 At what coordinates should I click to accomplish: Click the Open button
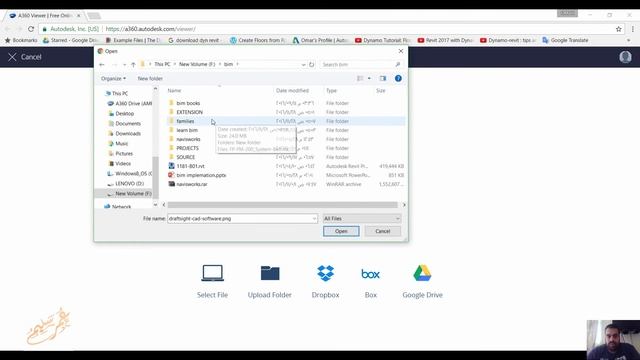(341, 231)
